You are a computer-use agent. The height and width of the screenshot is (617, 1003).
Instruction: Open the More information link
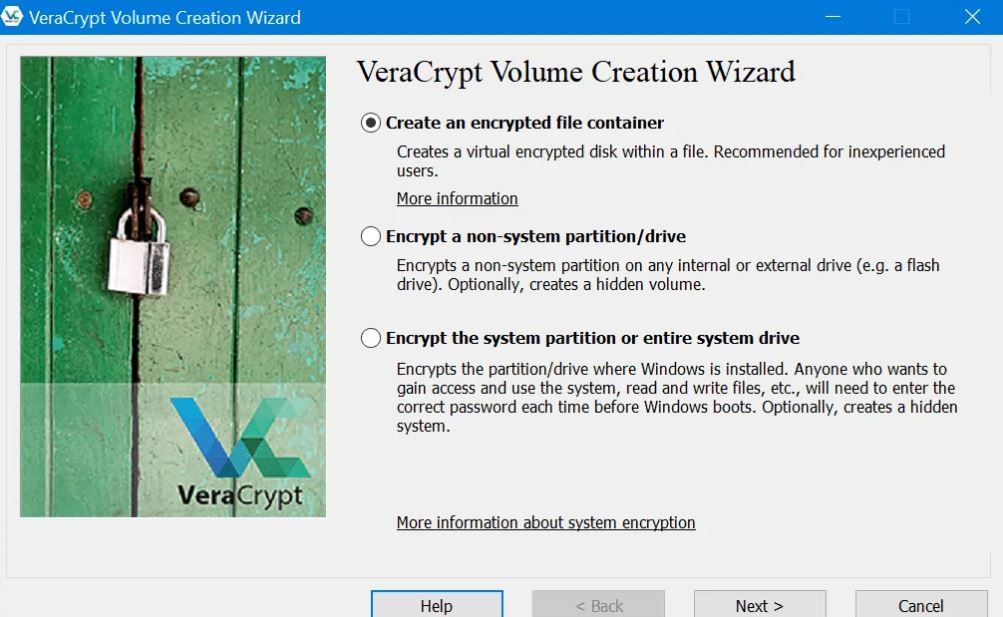tap(457, 199)
